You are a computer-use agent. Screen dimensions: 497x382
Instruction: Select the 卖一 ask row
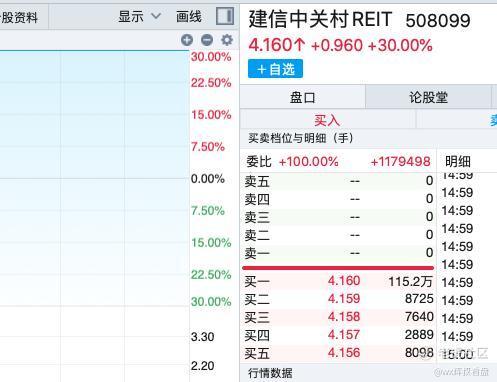(x=338, y=253)
